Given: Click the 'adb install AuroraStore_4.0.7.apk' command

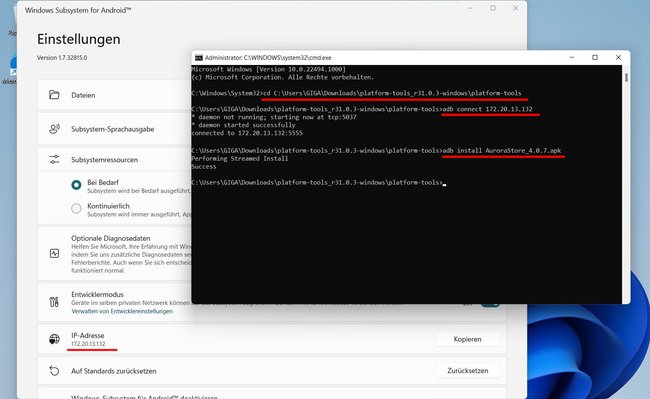Looking at the screenshot, I should pos(502,150).
